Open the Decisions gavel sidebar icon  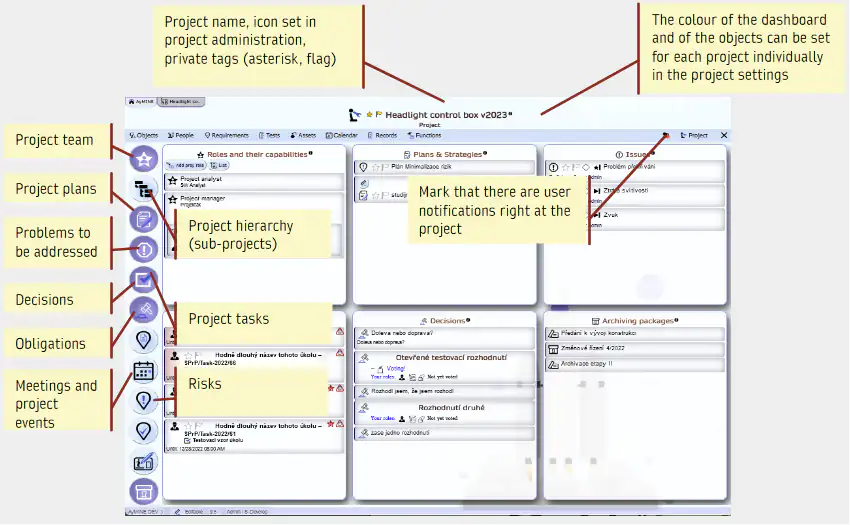click(144, 310)
